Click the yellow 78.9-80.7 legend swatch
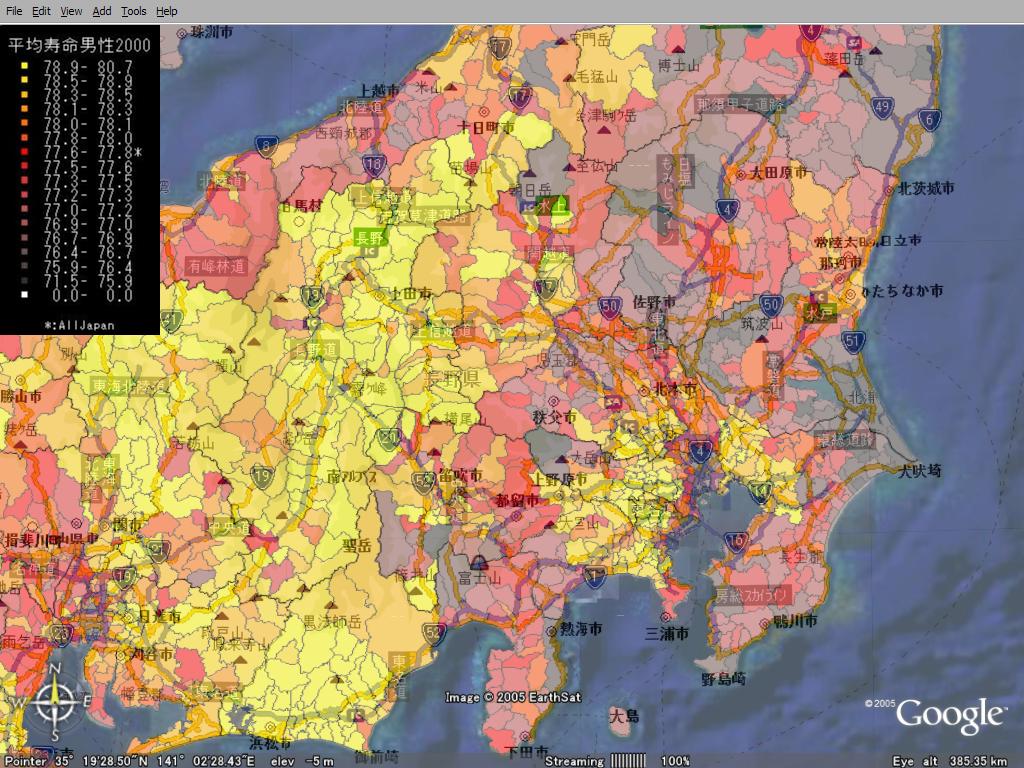This screenshot has width=1024, height=768. point(23,66)
